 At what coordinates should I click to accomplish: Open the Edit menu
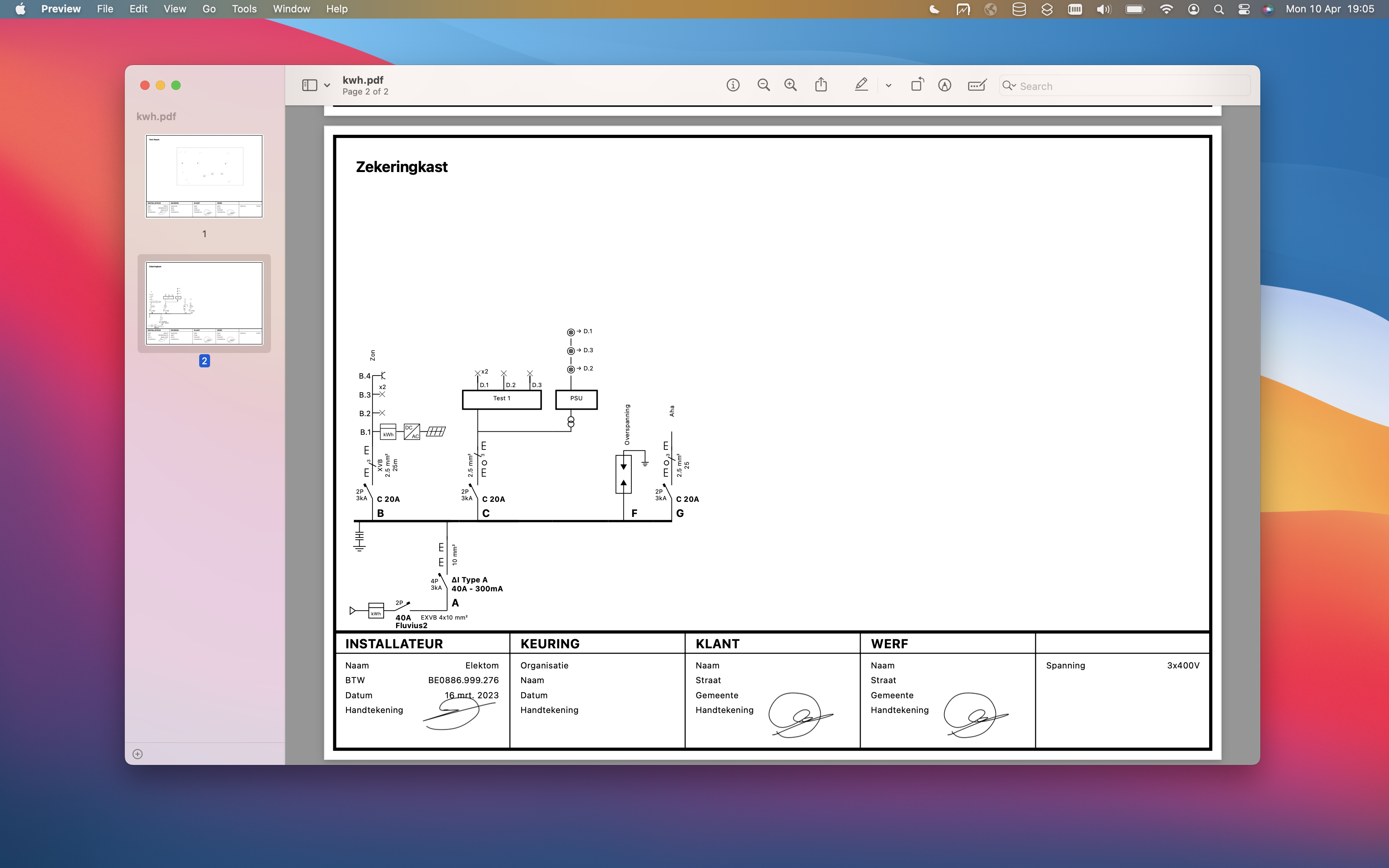138,9
